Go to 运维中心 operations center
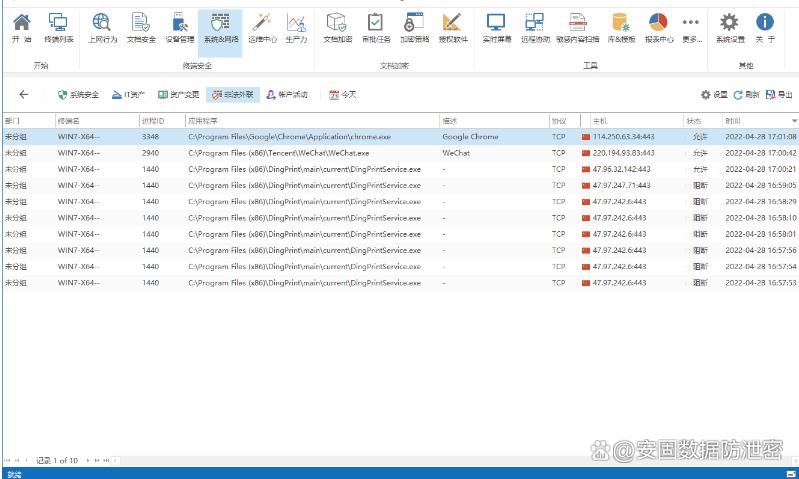The image size is (799, 479). point(261,27)
